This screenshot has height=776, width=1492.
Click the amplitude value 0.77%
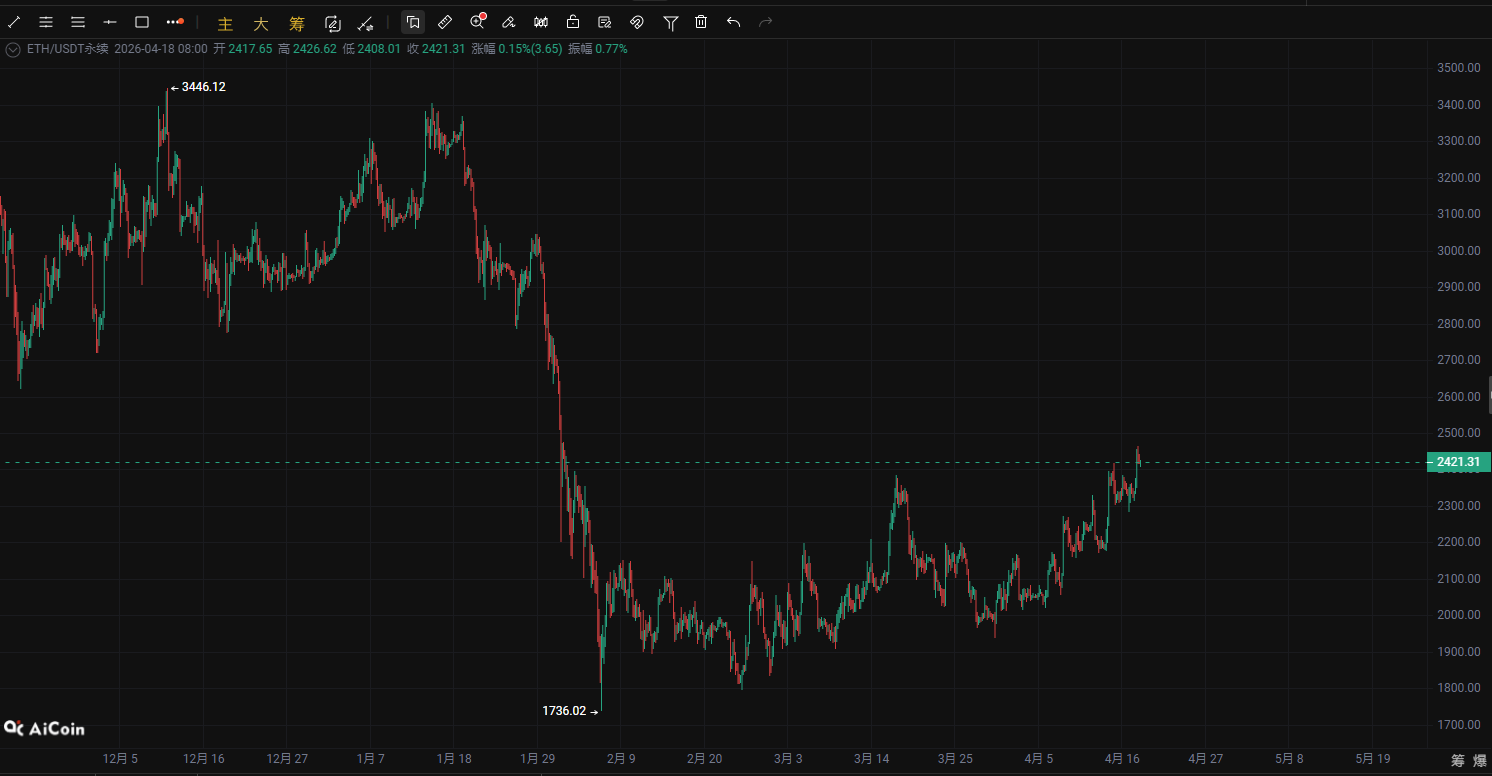pos(611,49)
